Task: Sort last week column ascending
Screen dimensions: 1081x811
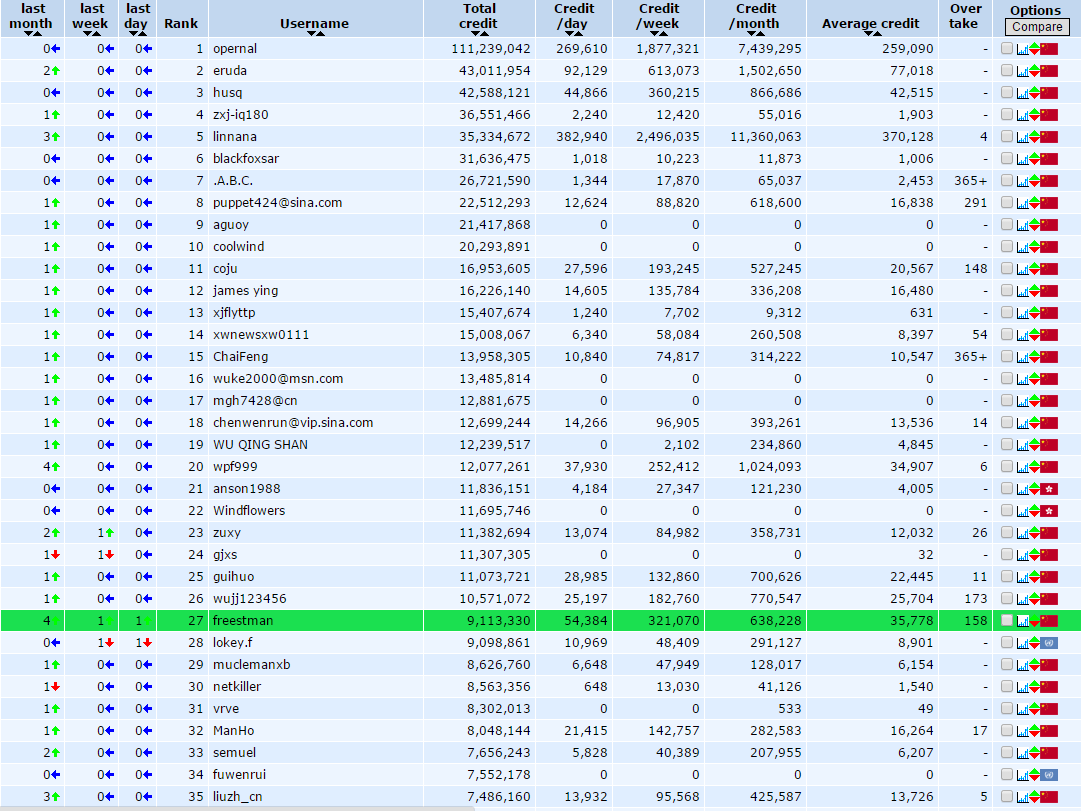Action: coord(97,34)
